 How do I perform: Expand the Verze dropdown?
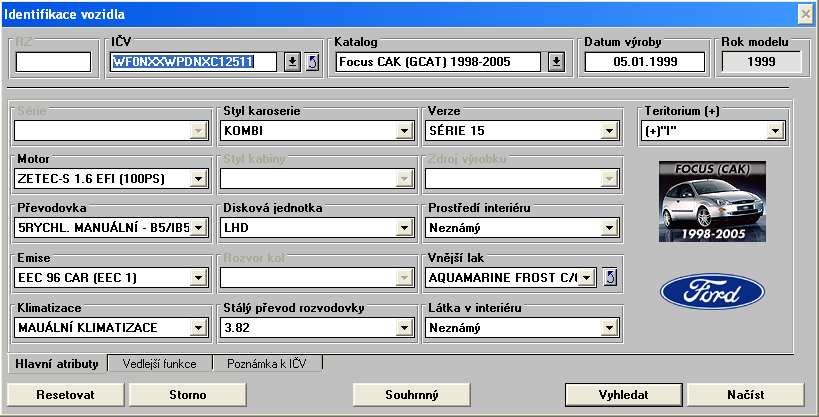tap(608, 130)
